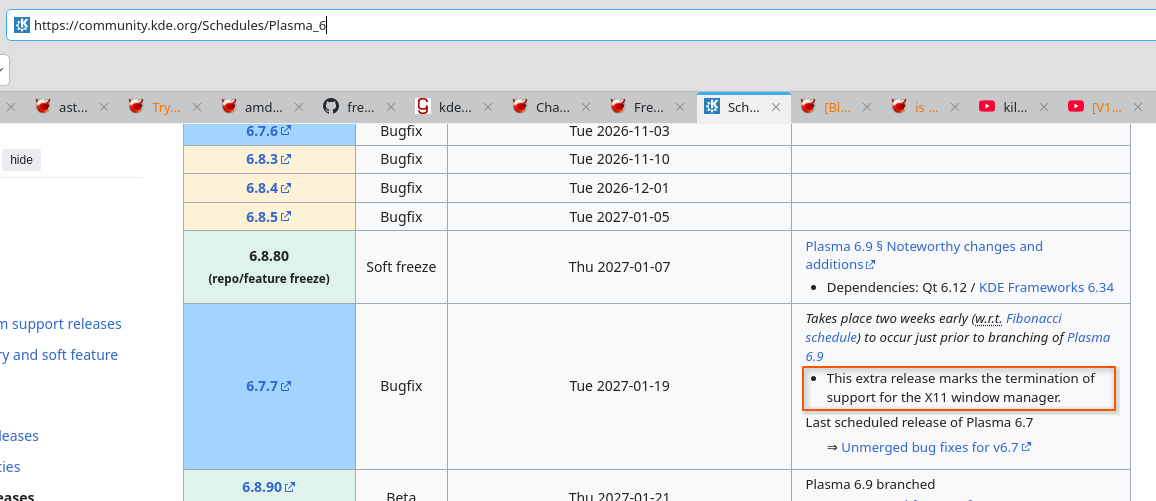The width and height of the screenshot is (1156, 501).
Task: Open the 6.8.90 release link
Action: click(268, 487)
